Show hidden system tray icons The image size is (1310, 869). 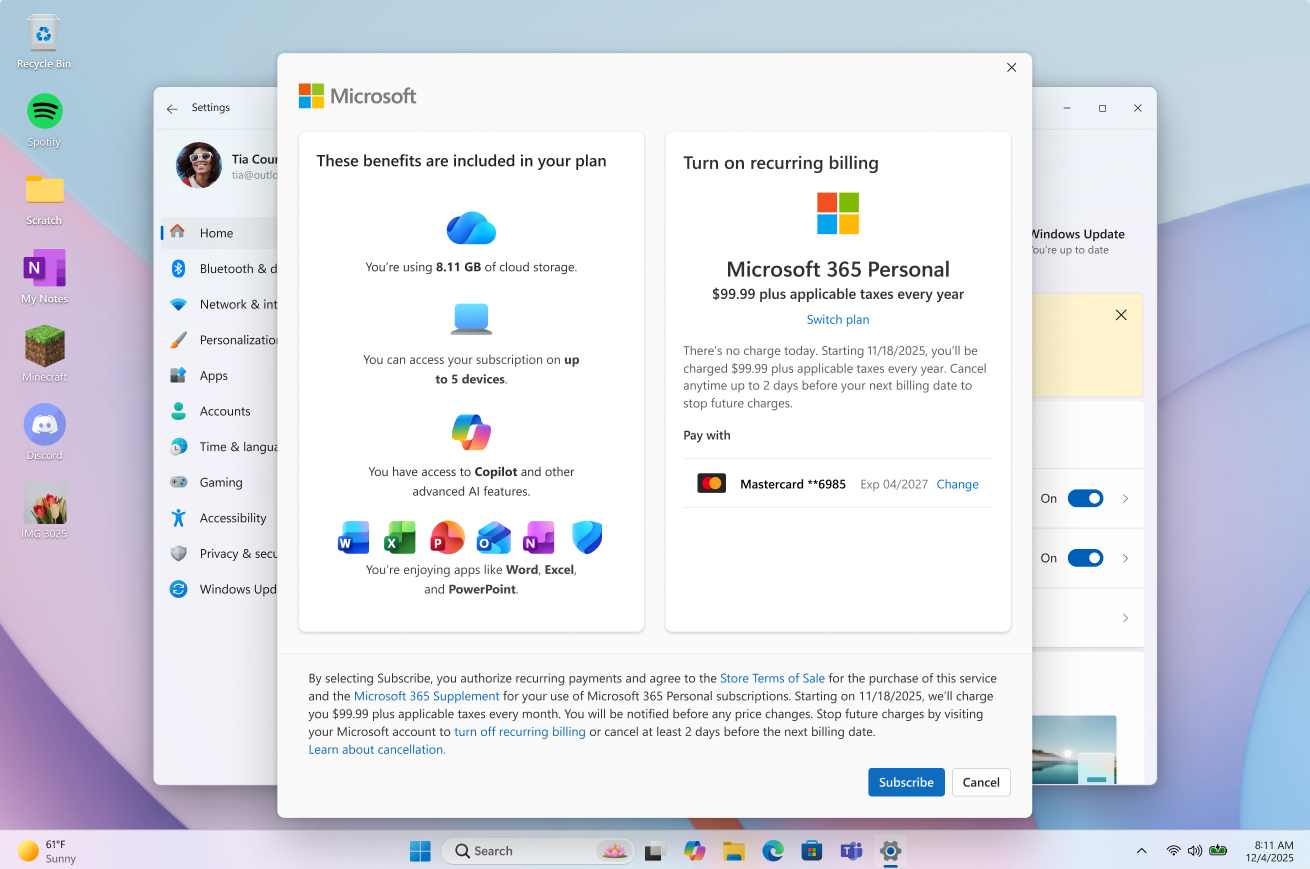[x=1141, y=851]
